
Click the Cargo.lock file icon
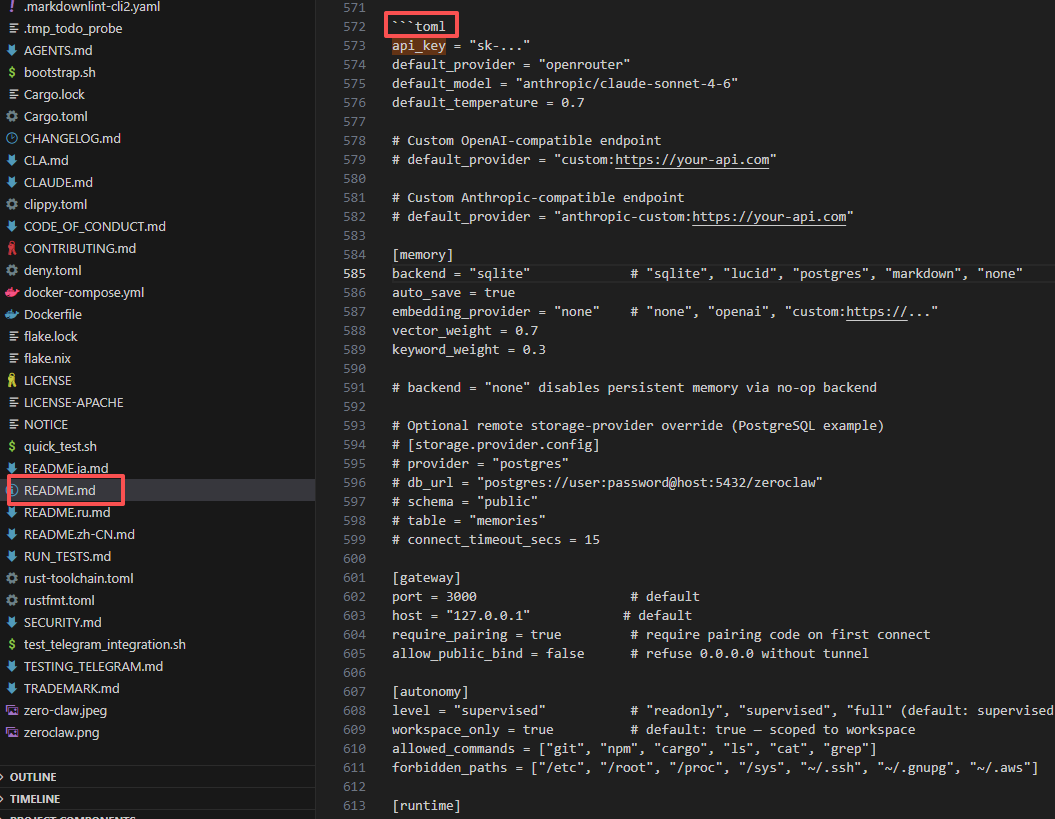tap(13, 94)
